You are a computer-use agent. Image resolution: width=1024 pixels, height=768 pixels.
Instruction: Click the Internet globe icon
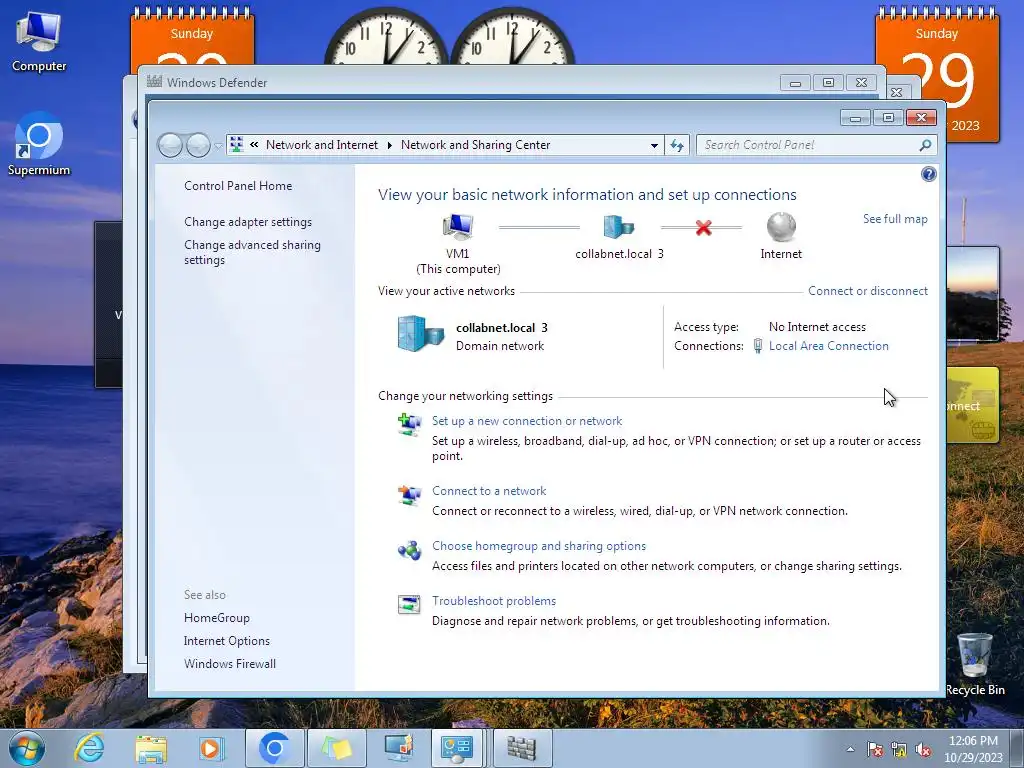point(781,227)
